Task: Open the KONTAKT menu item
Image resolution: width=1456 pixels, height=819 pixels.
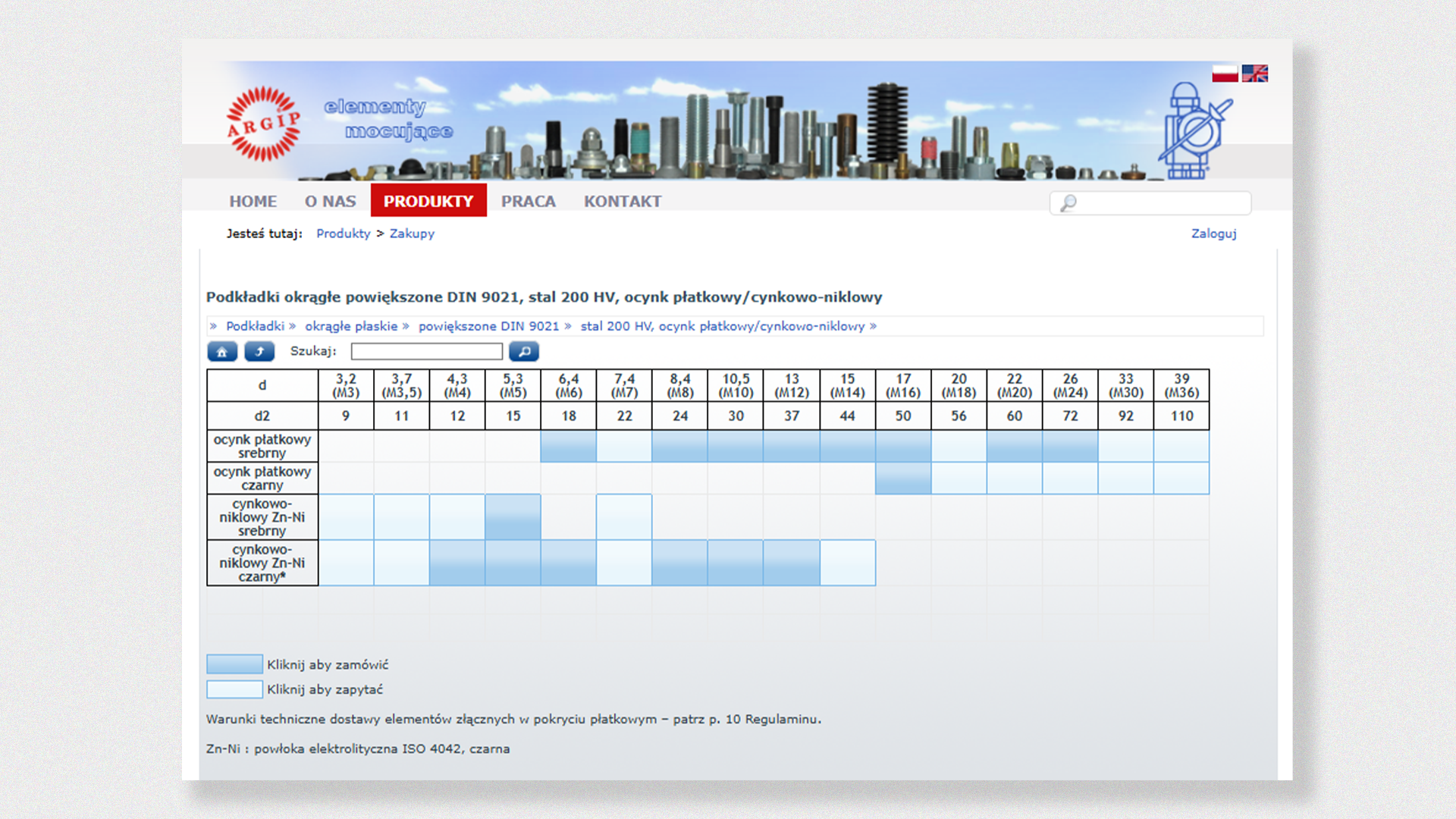Action: coord(623,201)
